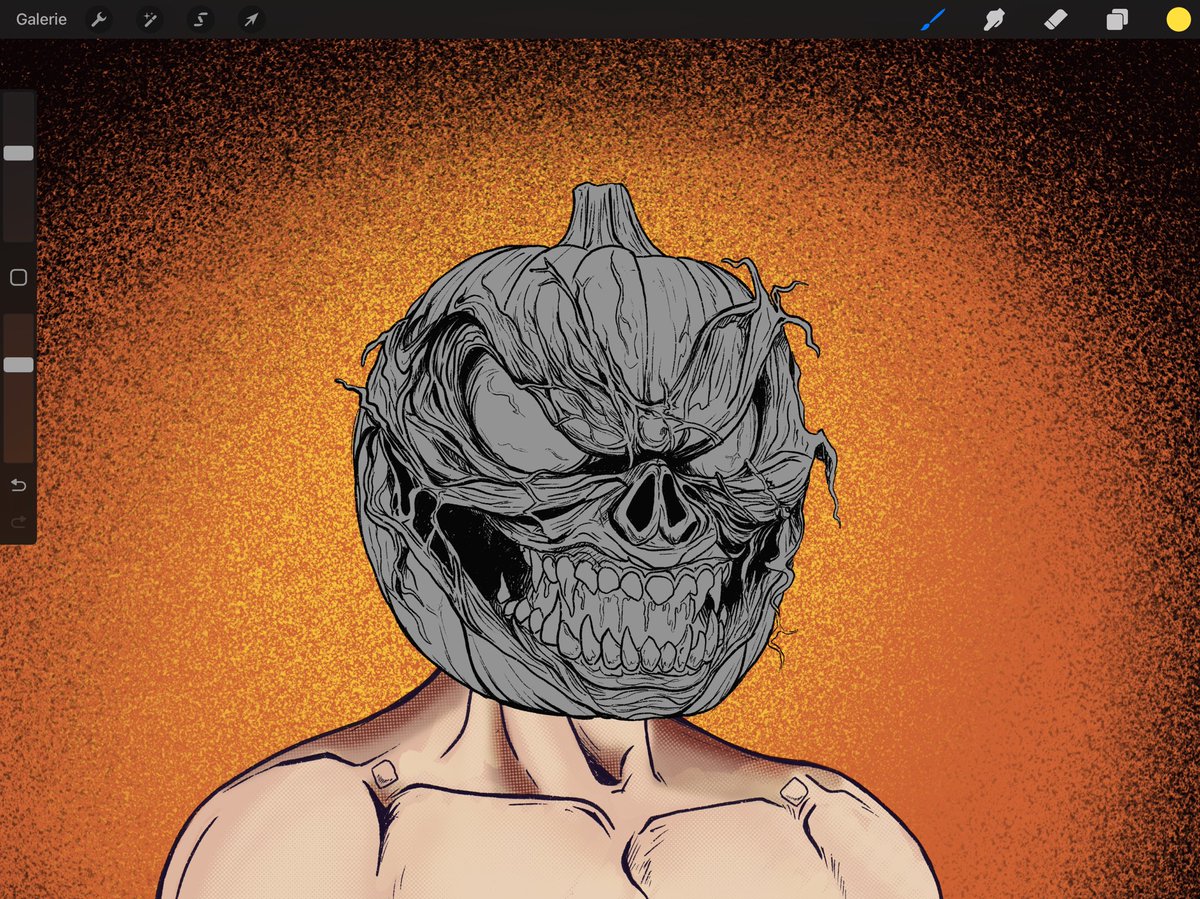Viewport: 1200px width, 899px height.
Task: Open the Galerie view
Action: [41, 19]
